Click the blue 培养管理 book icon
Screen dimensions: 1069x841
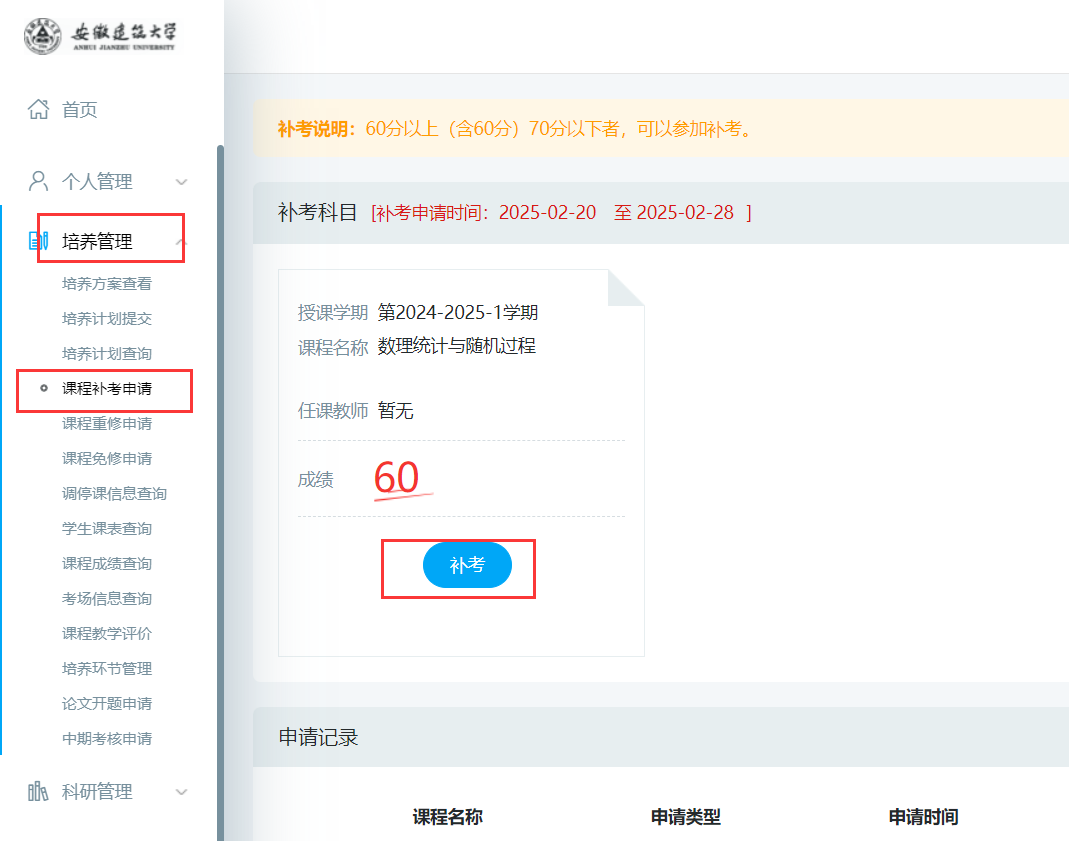38,241
